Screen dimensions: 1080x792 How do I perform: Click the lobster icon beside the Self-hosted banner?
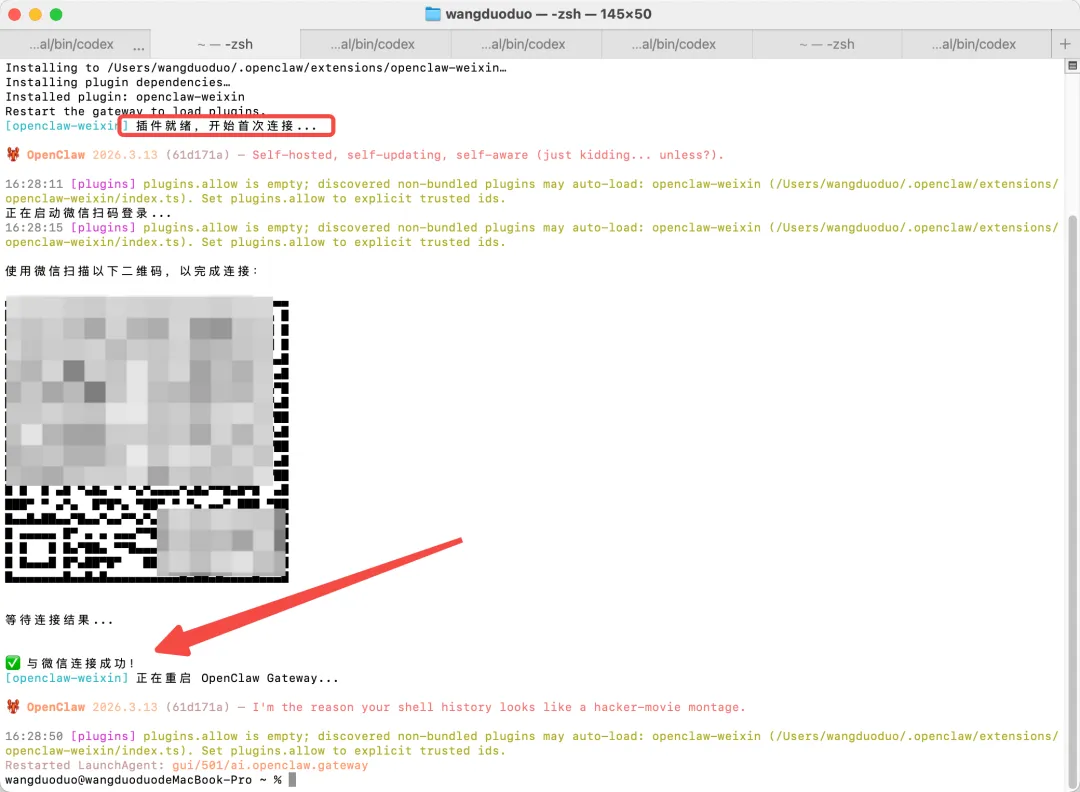12,154
